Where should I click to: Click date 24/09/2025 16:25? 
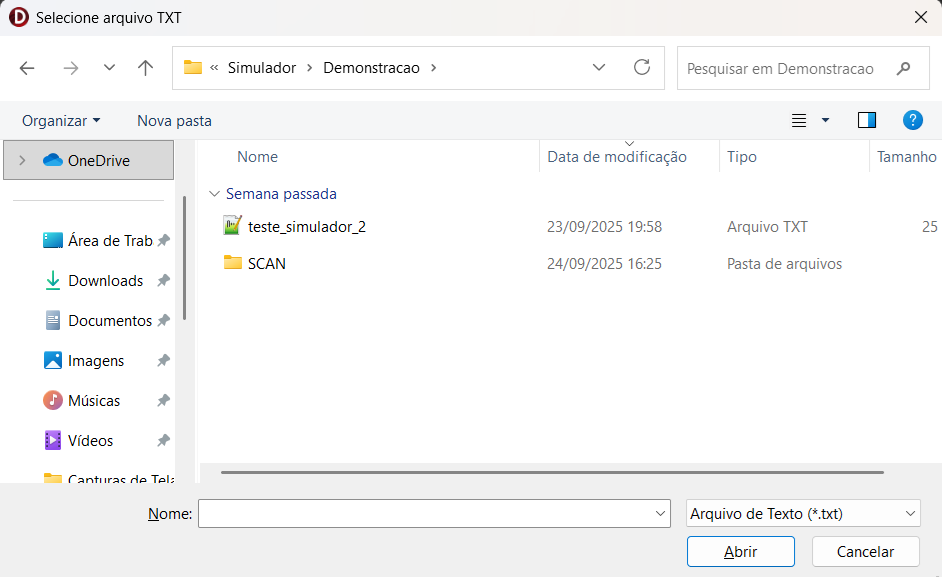coord(604,263)
